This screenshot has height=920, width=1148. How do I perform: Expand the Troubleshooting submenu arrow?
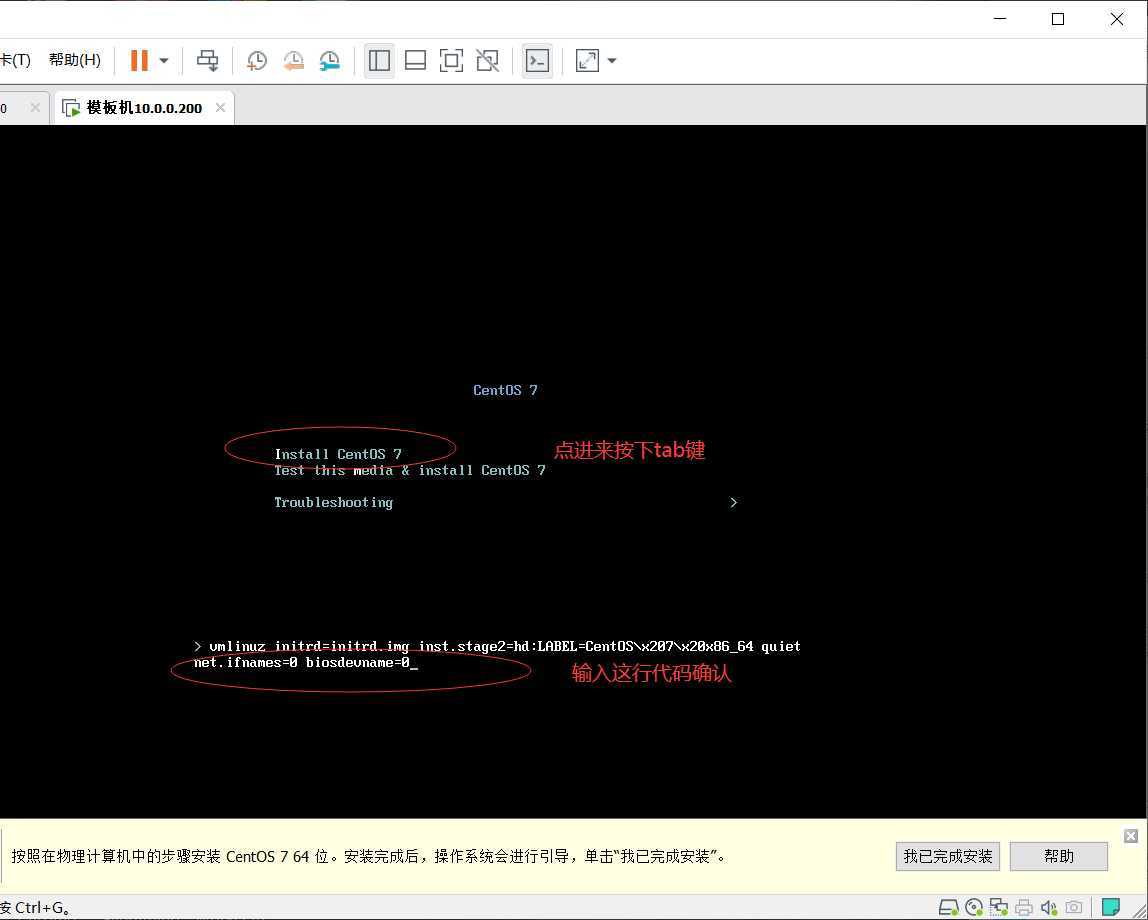click(733, 502)
